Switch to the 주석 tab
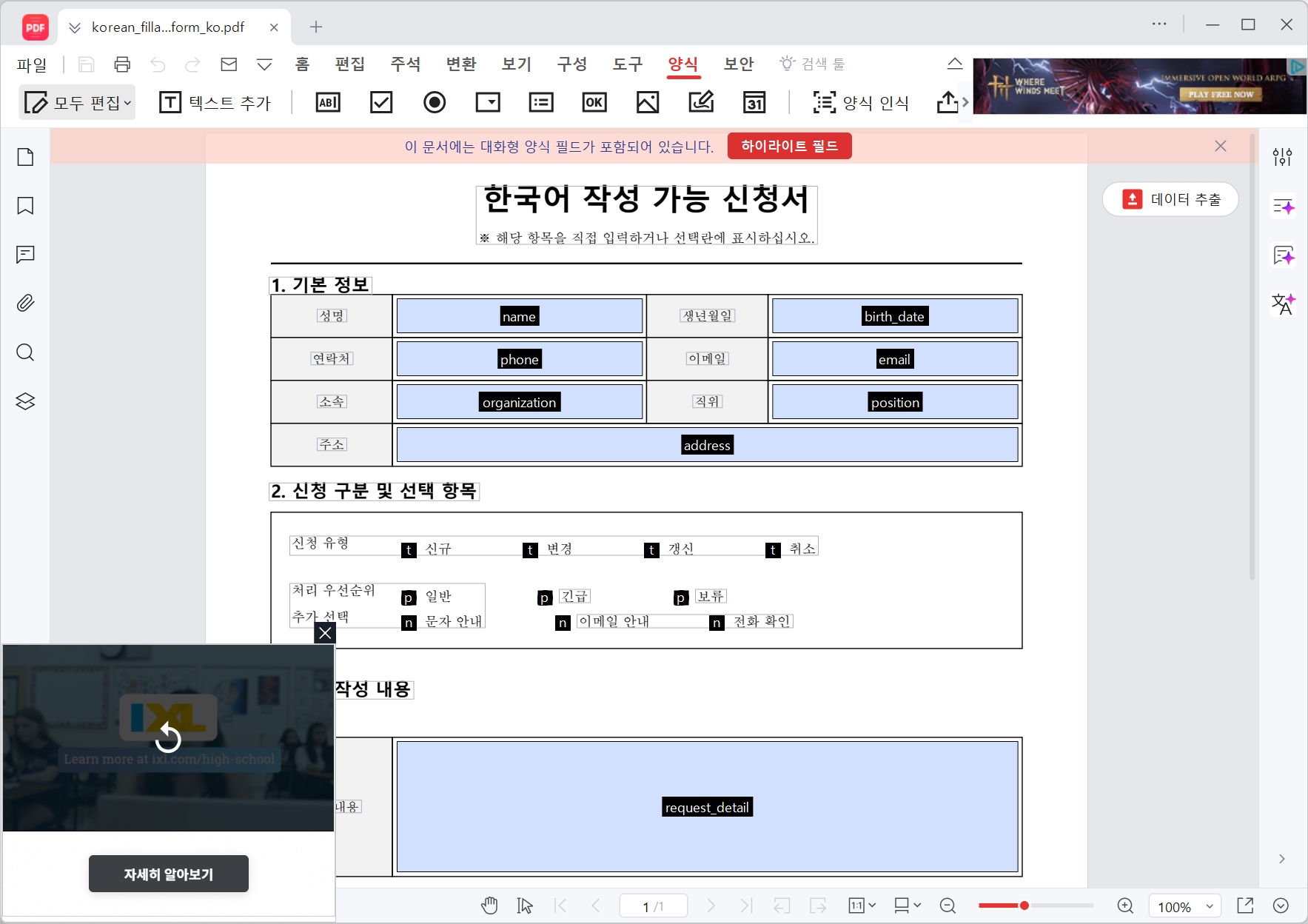The width and height of the screenshot is (1308, 924). (x=406, y=64)
